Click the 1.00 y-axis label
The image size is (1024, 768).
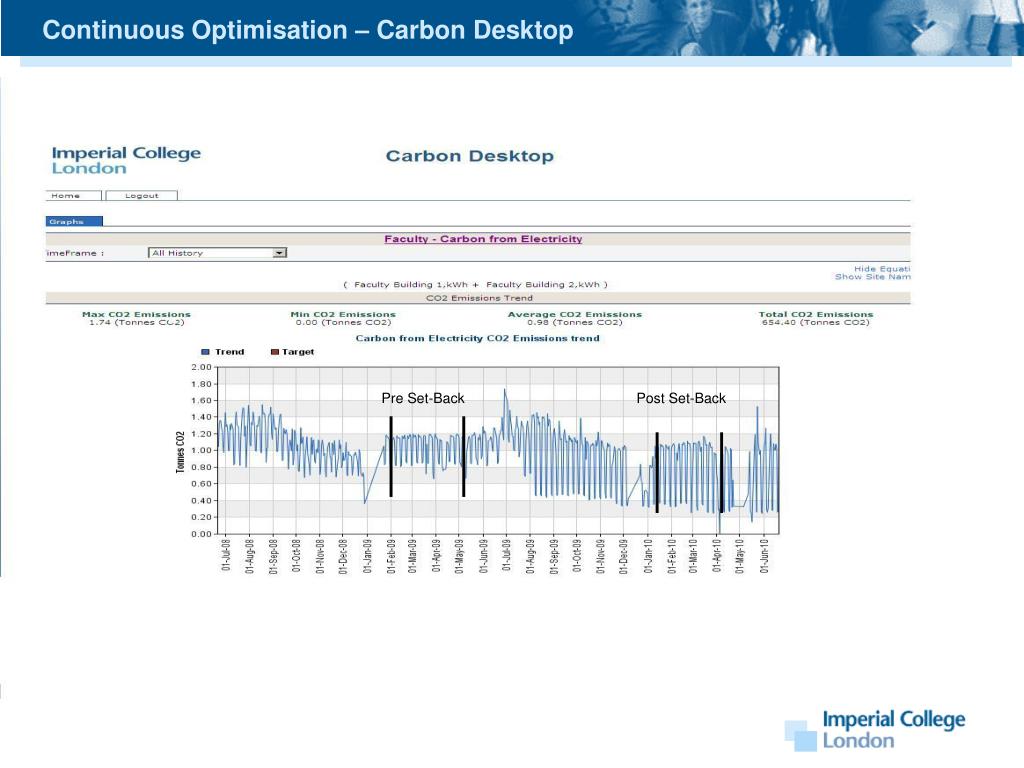(201, 451)
